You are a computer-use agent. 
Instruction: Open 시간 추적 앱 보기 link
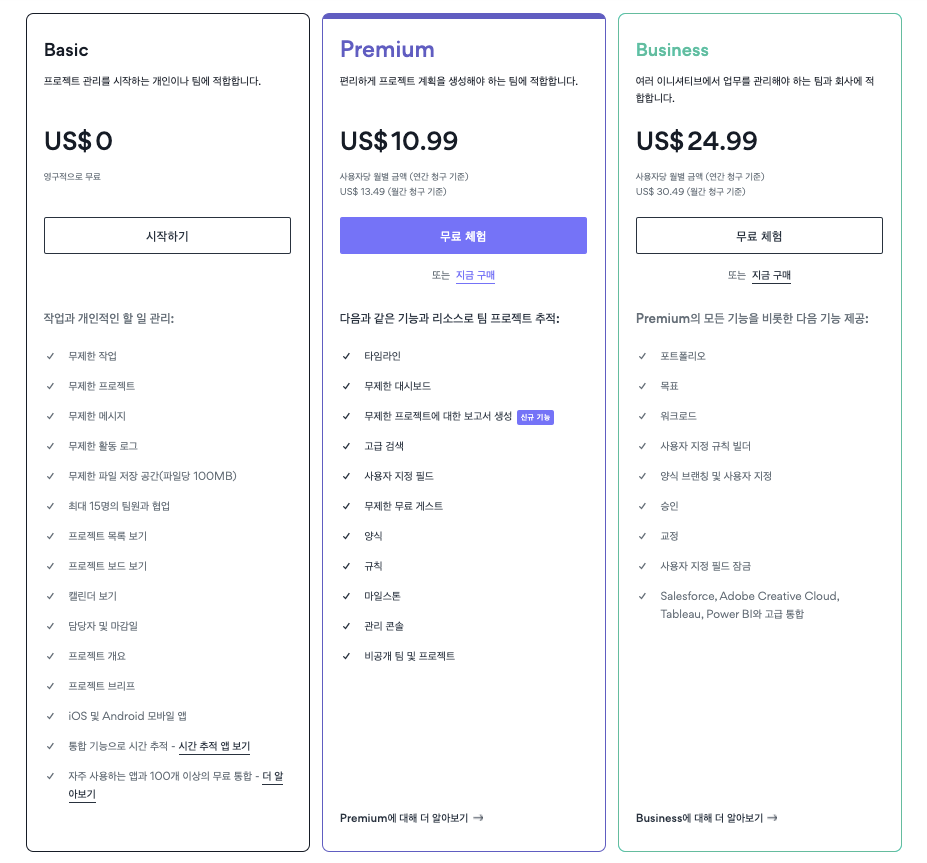214,746
